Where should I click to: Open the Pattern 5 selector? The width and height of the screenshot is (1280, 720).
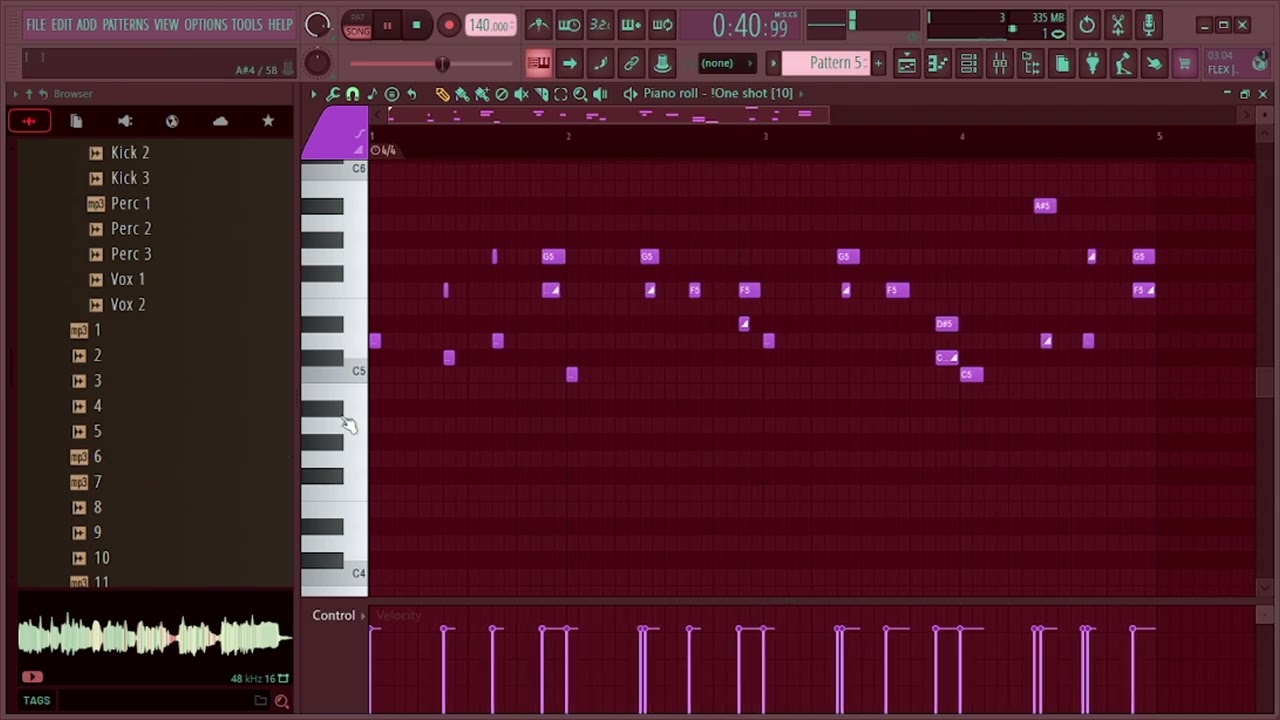(825, 63)
